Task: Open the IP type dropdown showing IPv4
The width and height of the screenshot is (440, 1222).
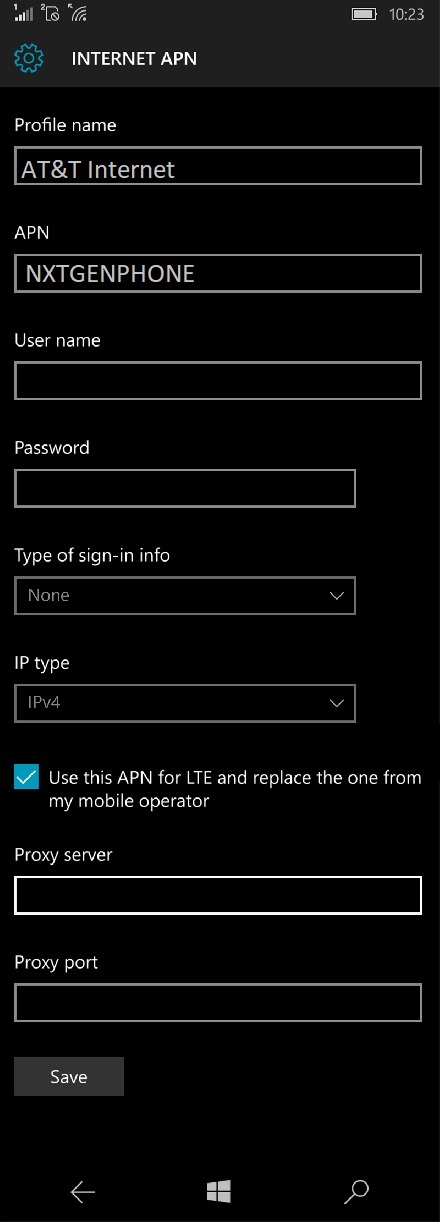Action: pyautogui.click(x=185, y=703)
